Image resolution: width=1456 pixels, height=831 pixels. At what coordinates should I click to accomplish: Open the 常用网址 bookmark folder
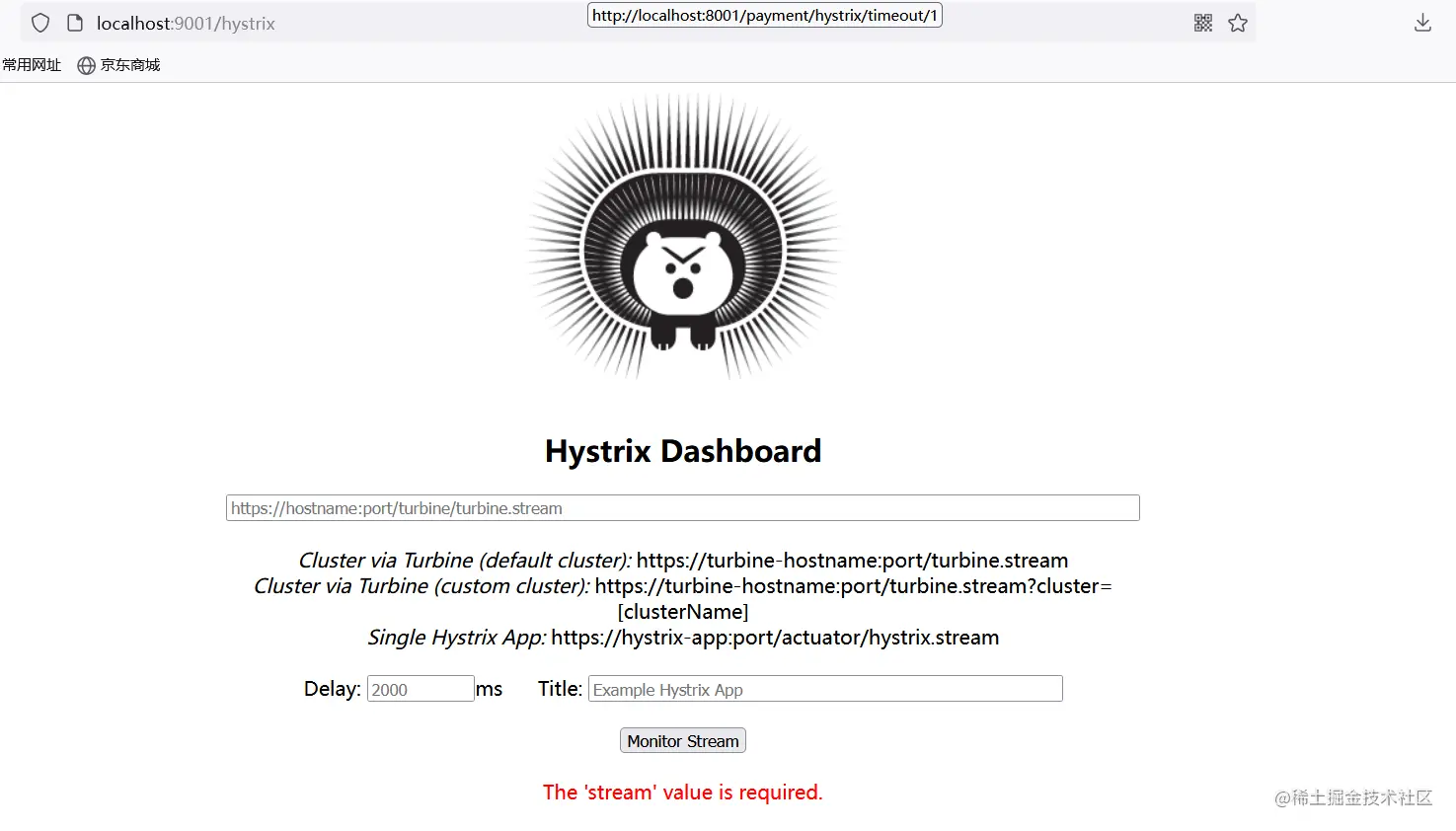(x=32, y=65)
